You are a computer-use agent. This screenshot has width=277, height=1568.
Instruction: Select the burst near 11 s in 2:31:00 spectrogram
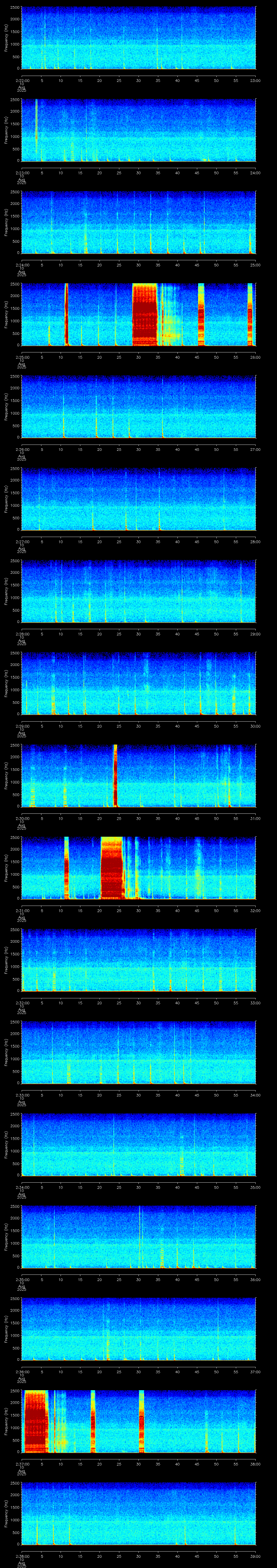coord(66,868)
